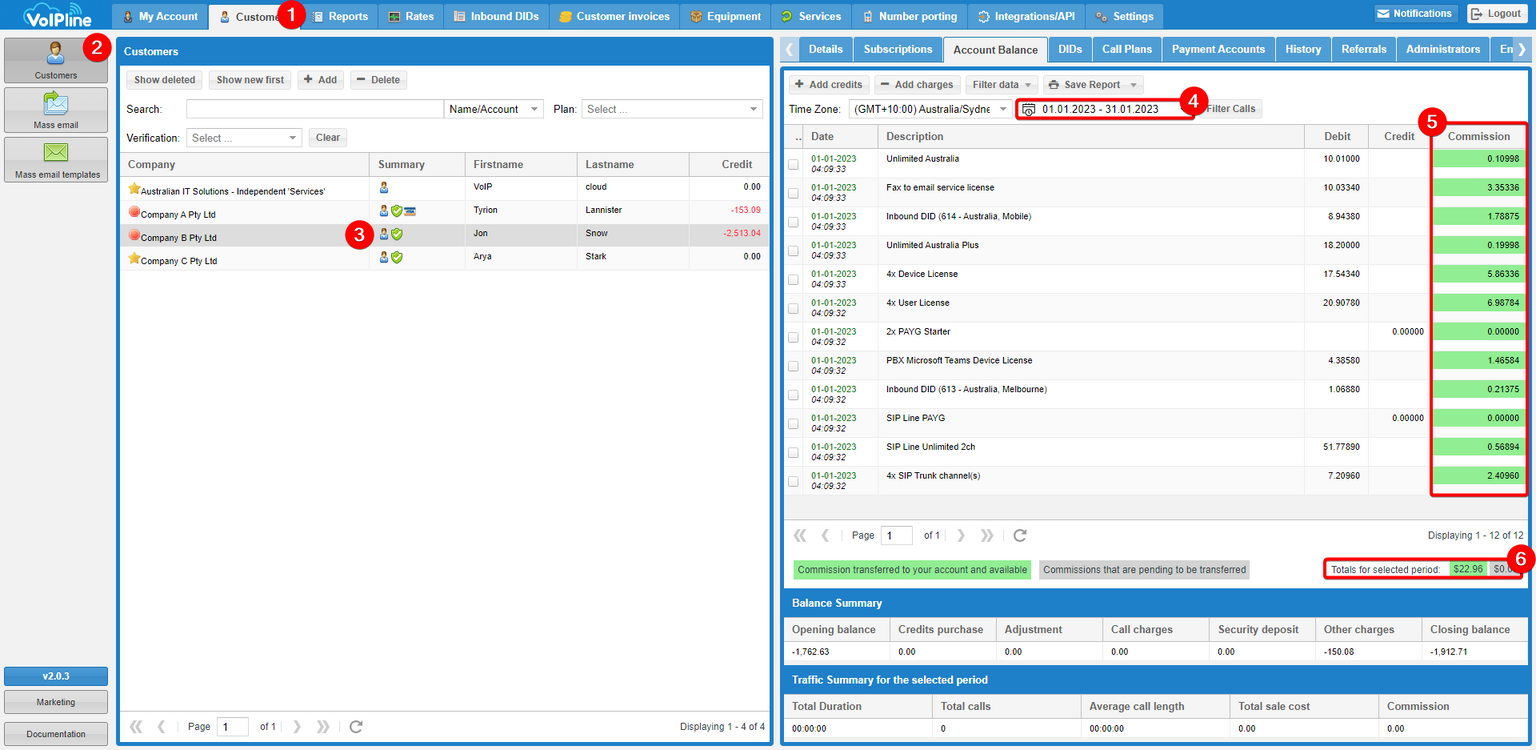Tick the Unlimited Australia Plus row checkbox
Image resolution: width=1536 pixels, height=750 pixels.
[793, 251]
